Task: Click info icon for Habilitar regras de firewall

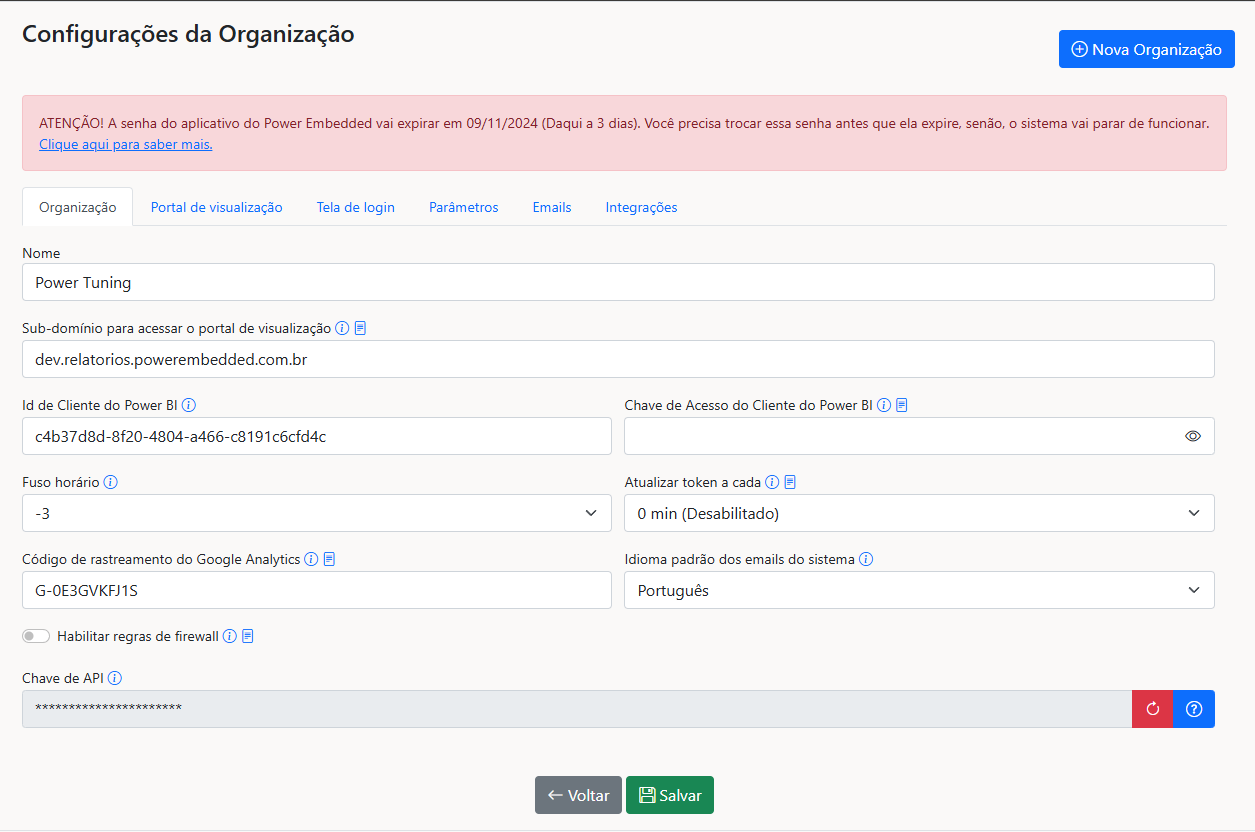Action: (x=230, y=636)
